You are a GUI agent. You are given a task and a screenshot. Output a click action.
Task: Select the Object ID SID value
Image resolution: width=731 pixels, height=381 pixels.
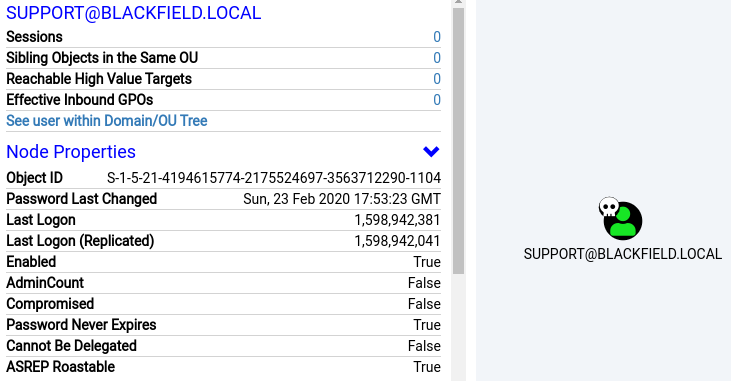coord(274,178)
